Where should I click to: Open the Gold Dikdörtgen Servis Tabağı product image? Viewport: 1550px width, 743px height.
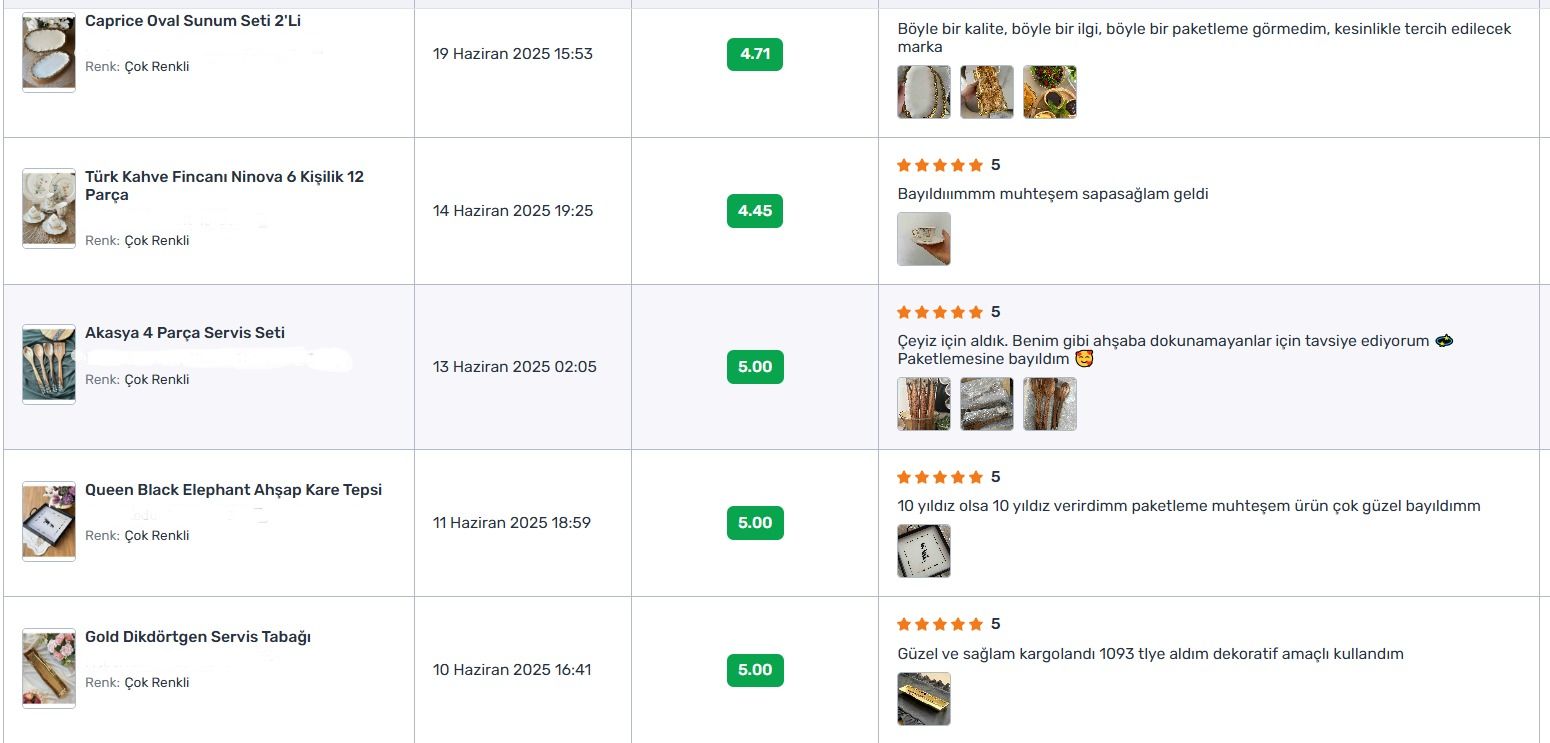(49, 668)
